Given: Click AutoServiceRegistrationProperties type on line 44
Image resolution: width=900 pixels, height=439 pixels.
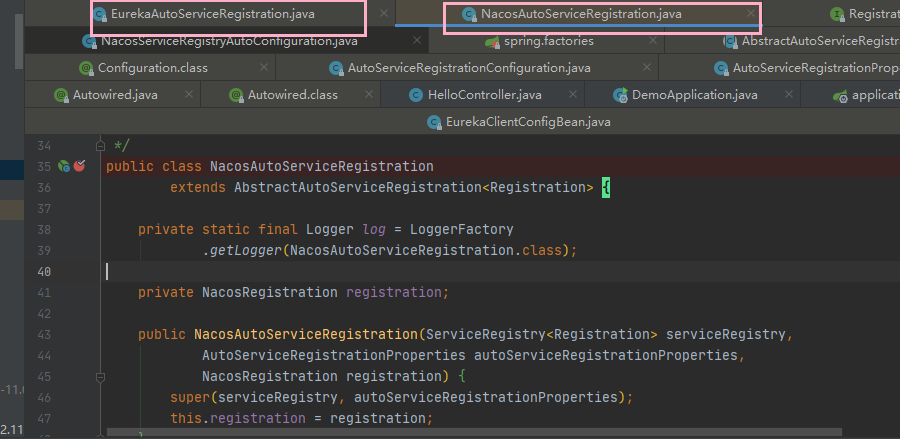Looking at the screenshot, I should click(333, 356).
